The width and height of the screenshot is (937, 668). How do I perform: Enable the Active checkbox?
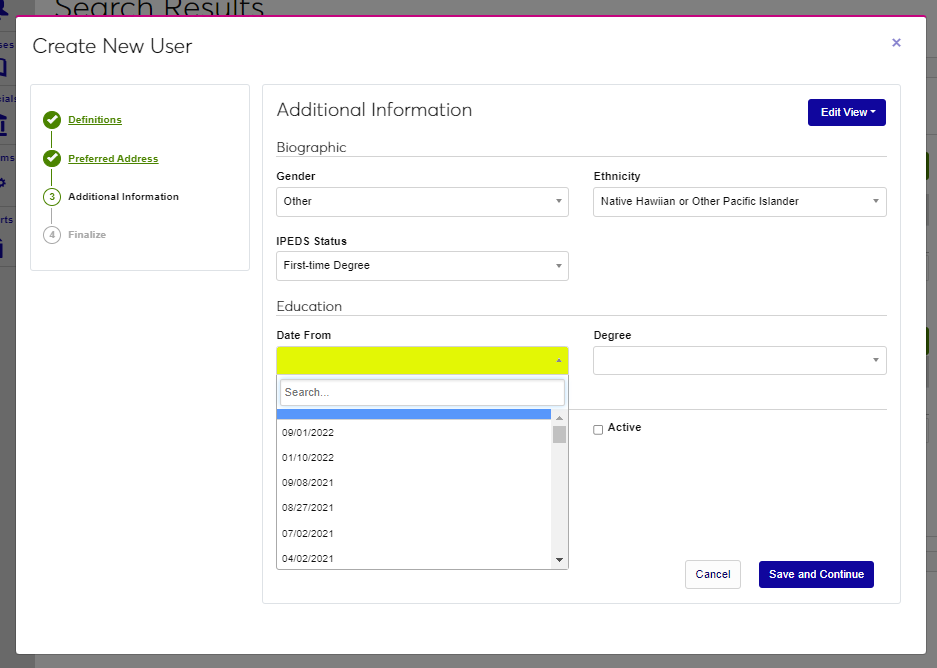pos(598,429)
